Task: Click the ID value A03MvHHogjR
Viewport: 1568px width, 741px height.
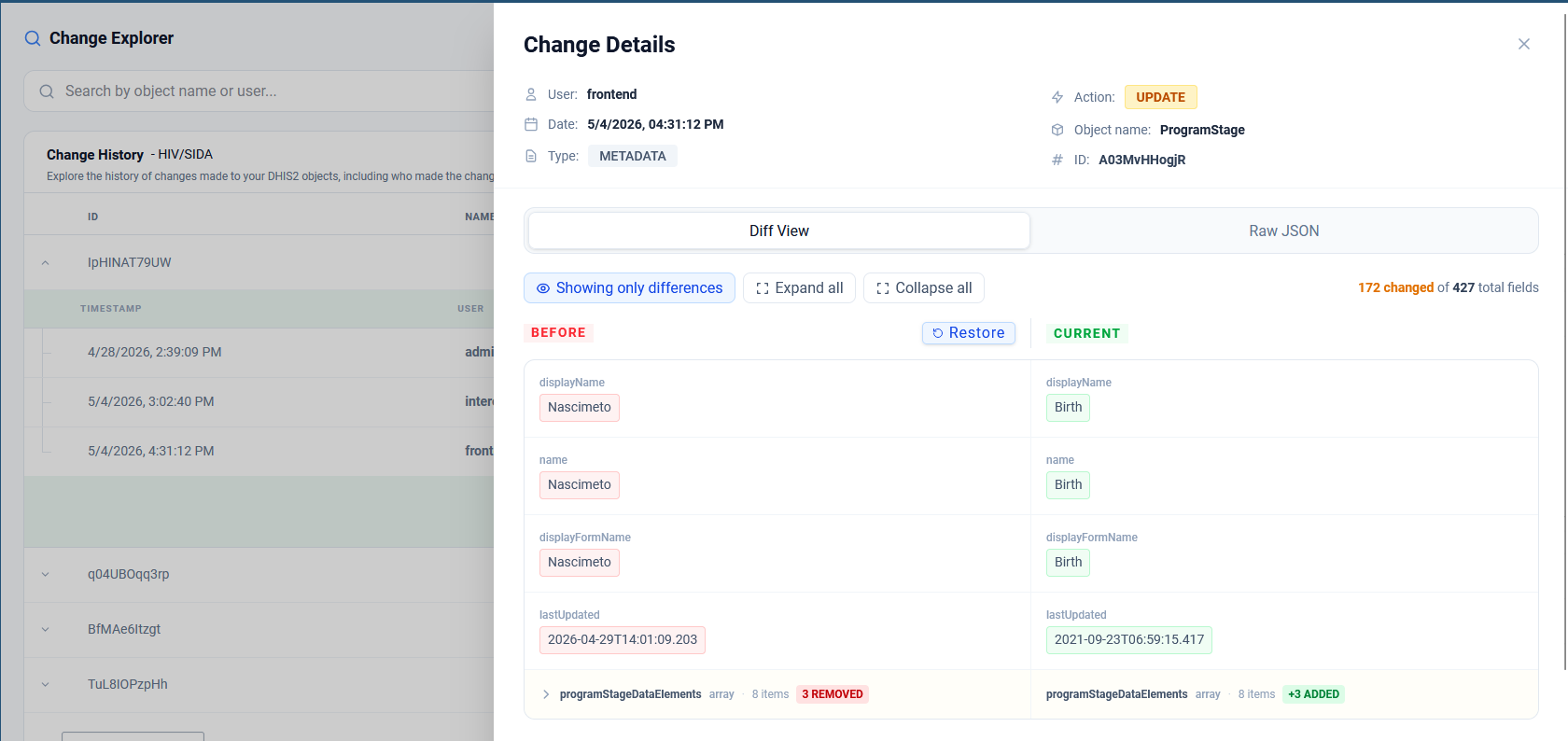Action: 1141,160
